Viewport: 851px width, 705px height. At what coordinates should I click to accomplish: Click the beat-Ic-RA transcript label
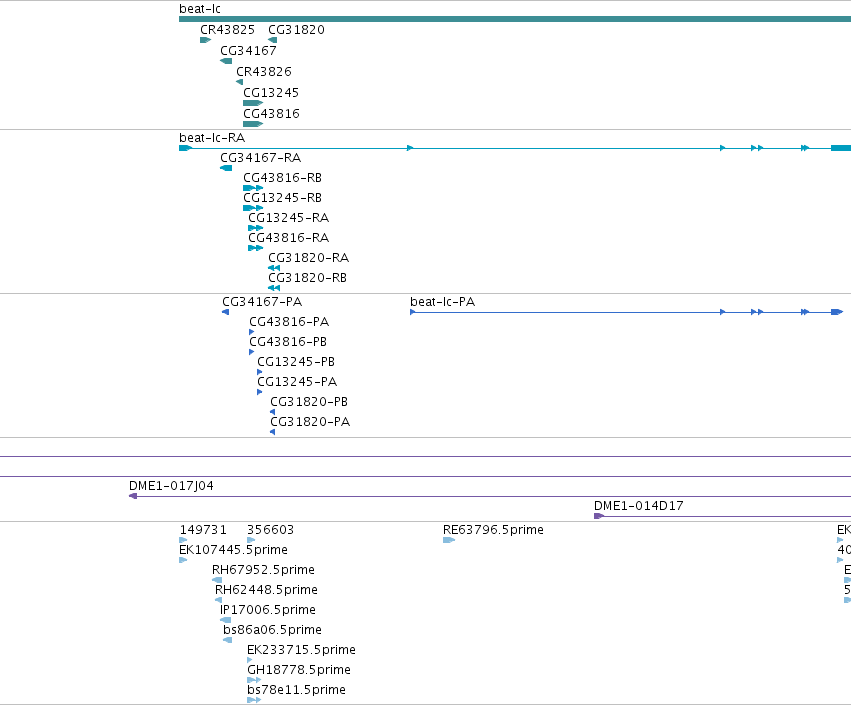(212, 138)
